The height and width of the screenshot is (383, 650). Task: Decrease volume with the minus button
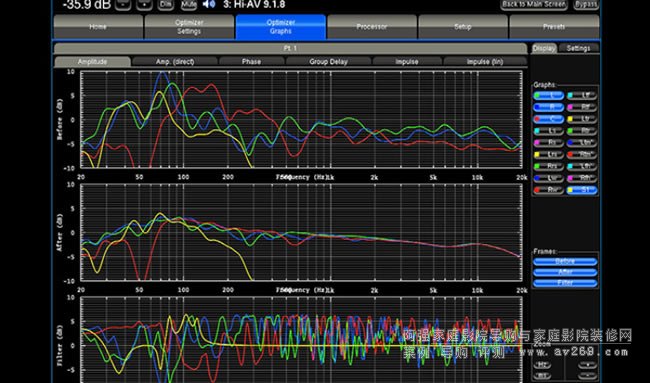point(123,4)
